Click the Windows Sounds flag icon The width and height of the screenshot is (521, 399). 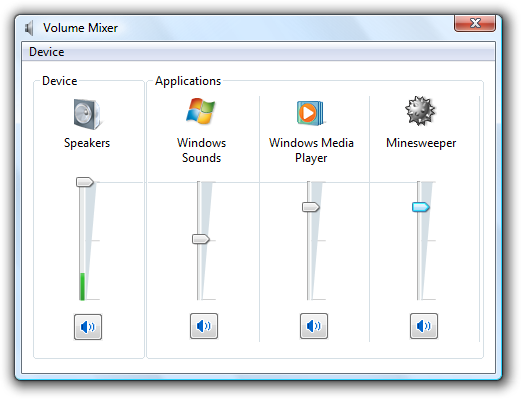tap(201, 111)
